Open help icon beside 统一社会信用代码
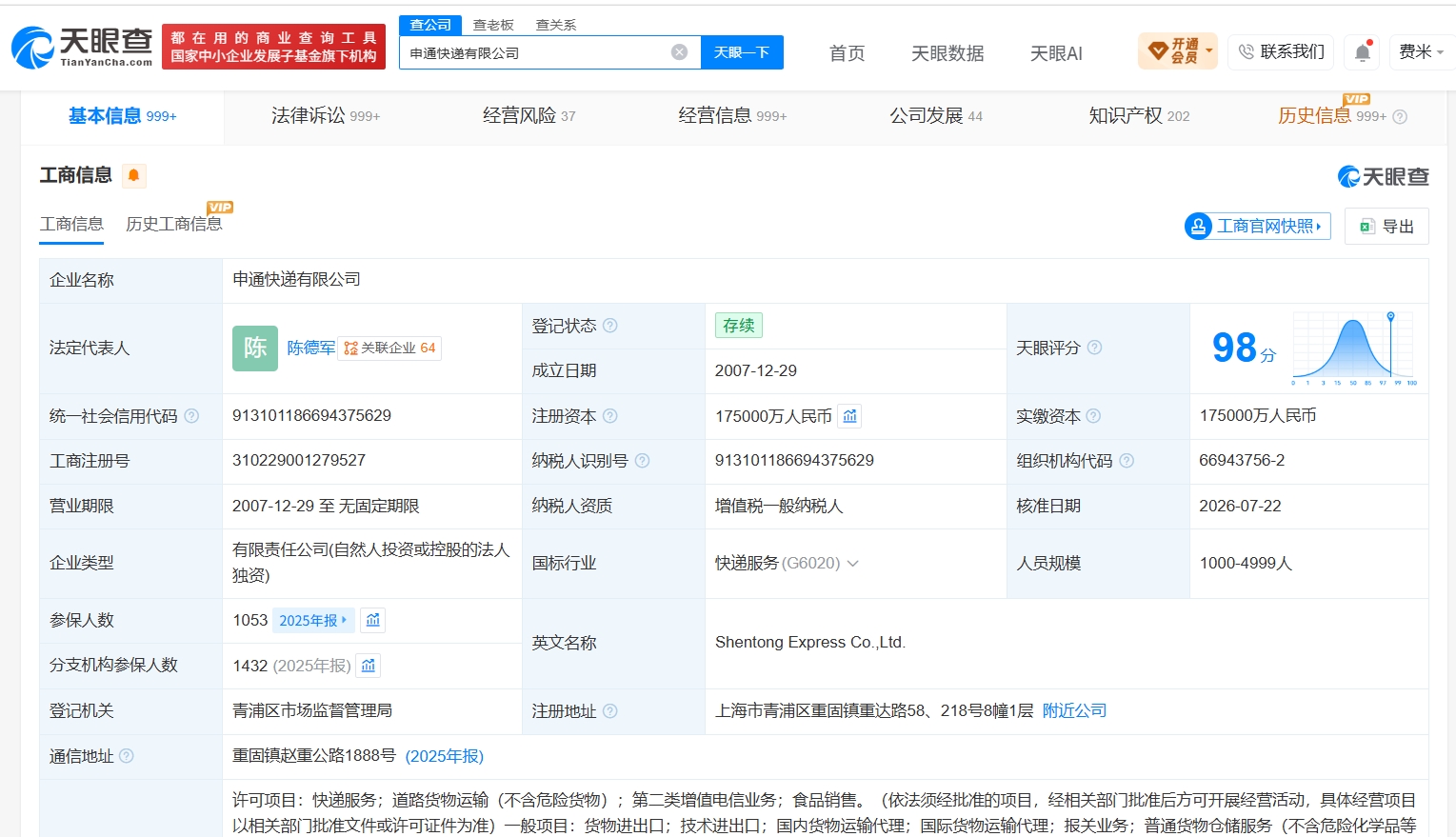Screen dimensions: 1456x837 coord(191,416)
